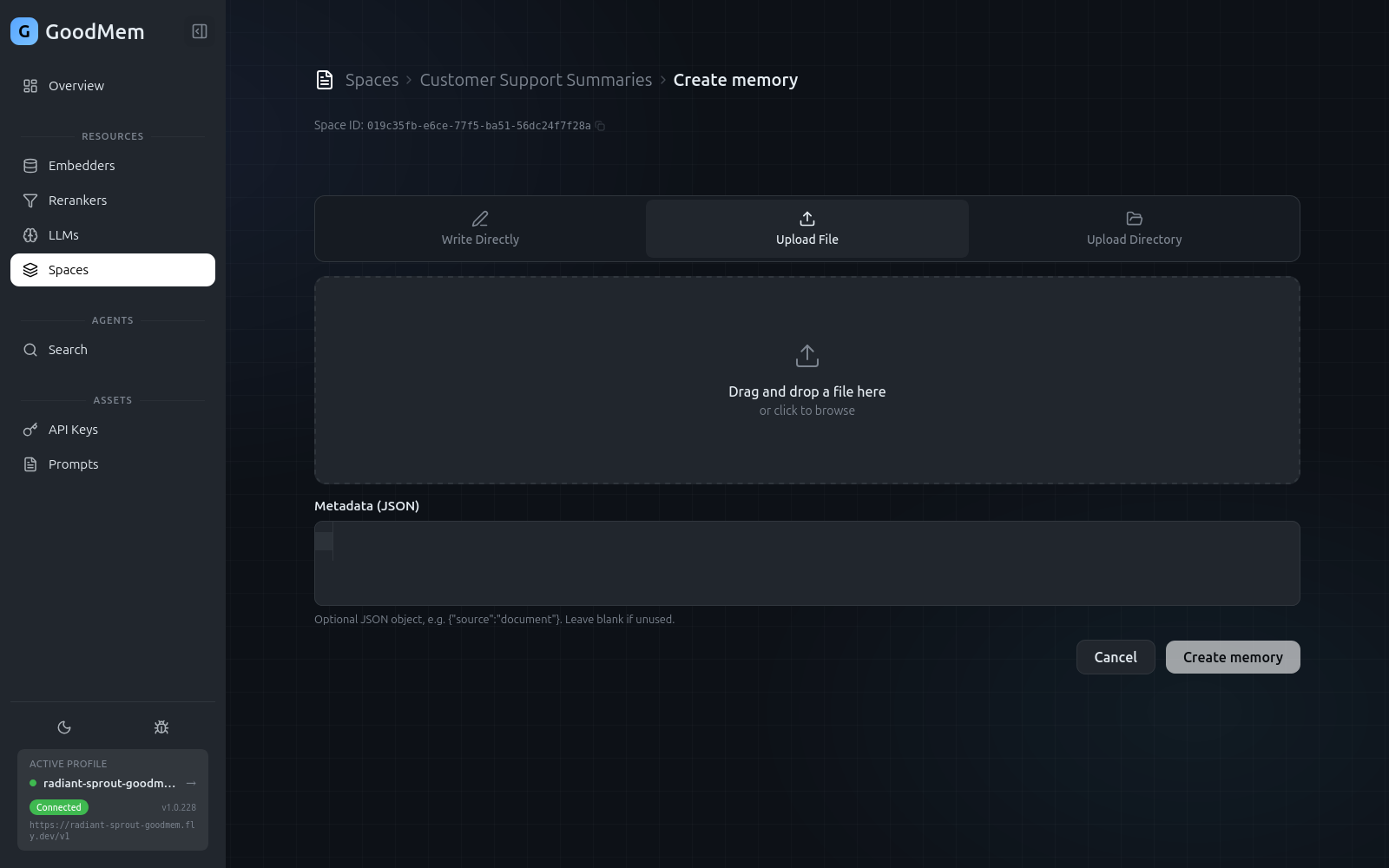Click the API Keys key icon
This screenshot has height=868, width=1389.
click(x=30, y=429)
